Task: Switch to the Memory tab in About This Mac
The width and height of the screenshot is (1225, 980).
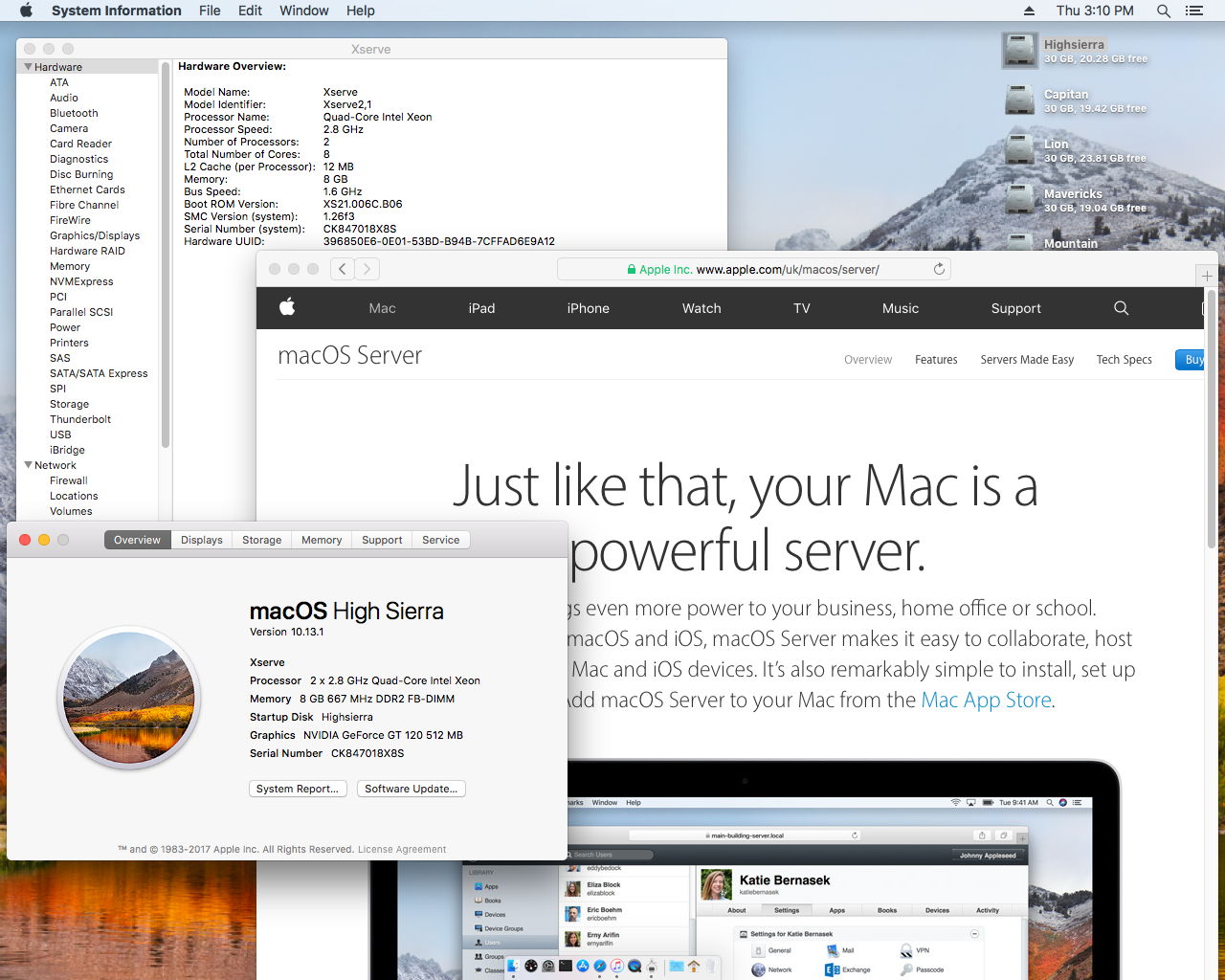Action: coord(322,540)
